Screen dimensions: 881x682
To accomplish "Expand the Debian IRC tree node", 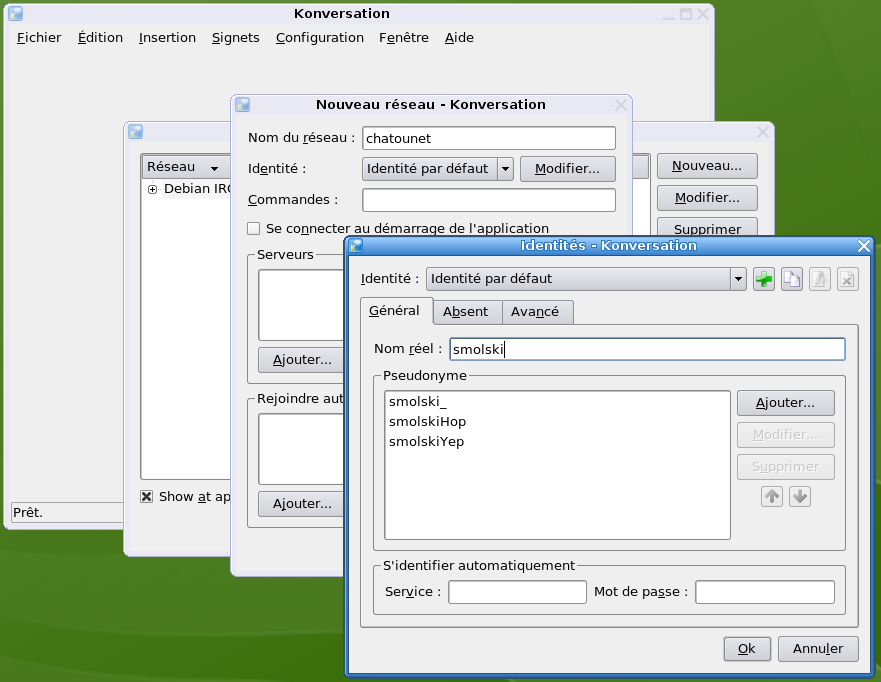I will pyautogui.click(x=153, y=189).
